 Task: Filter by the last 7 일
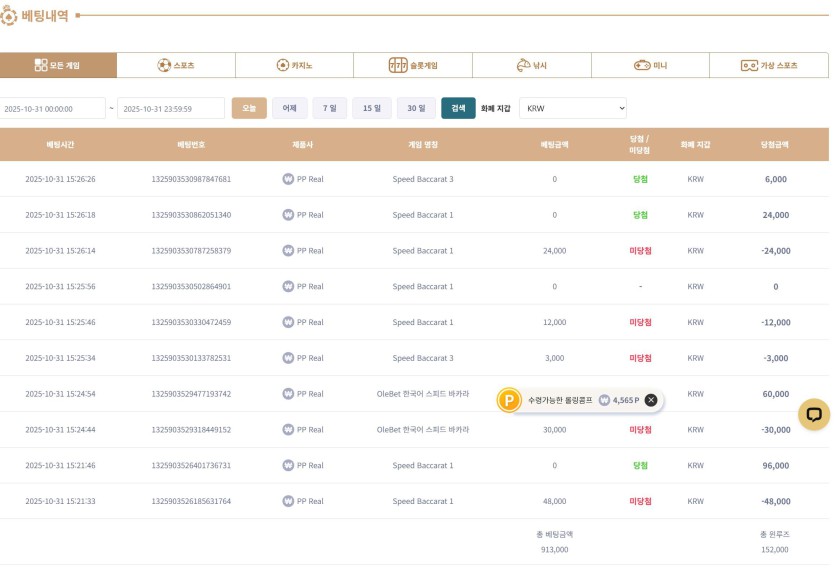coord(330,108)
